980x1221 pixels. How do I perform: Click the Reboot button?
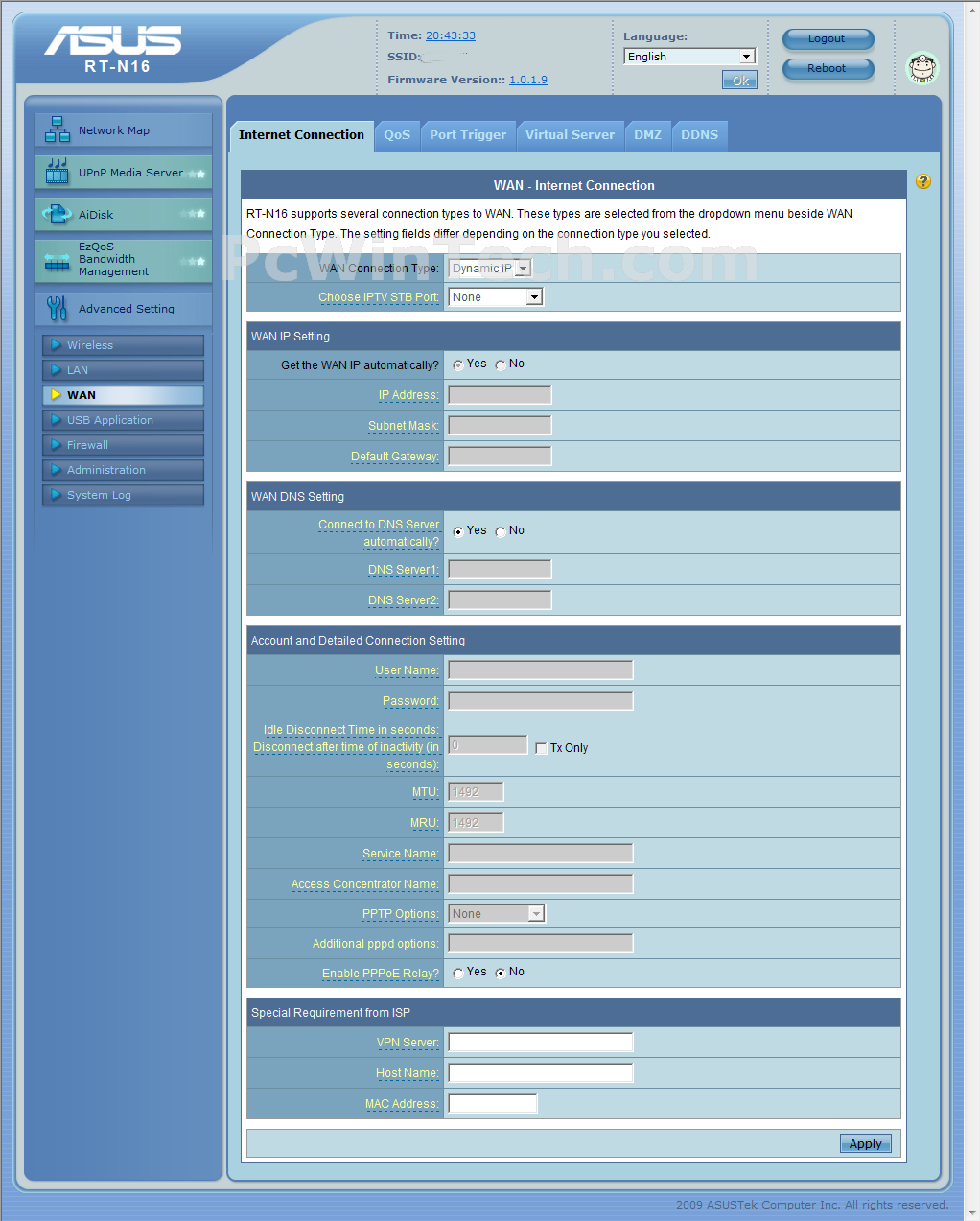(x=828, y=69)
